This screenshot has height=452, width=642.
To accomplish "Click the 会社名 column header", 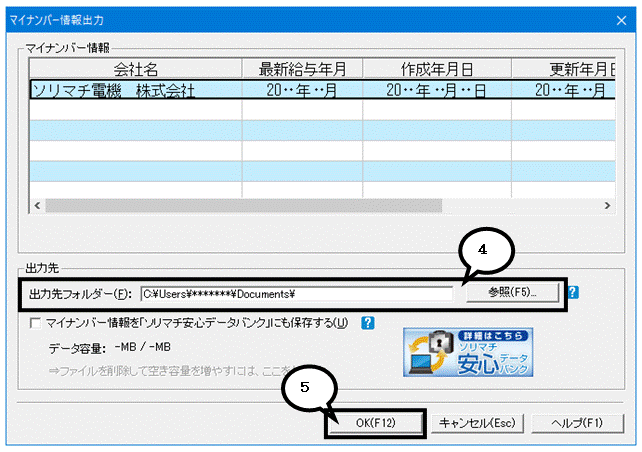I will (136, 69).
